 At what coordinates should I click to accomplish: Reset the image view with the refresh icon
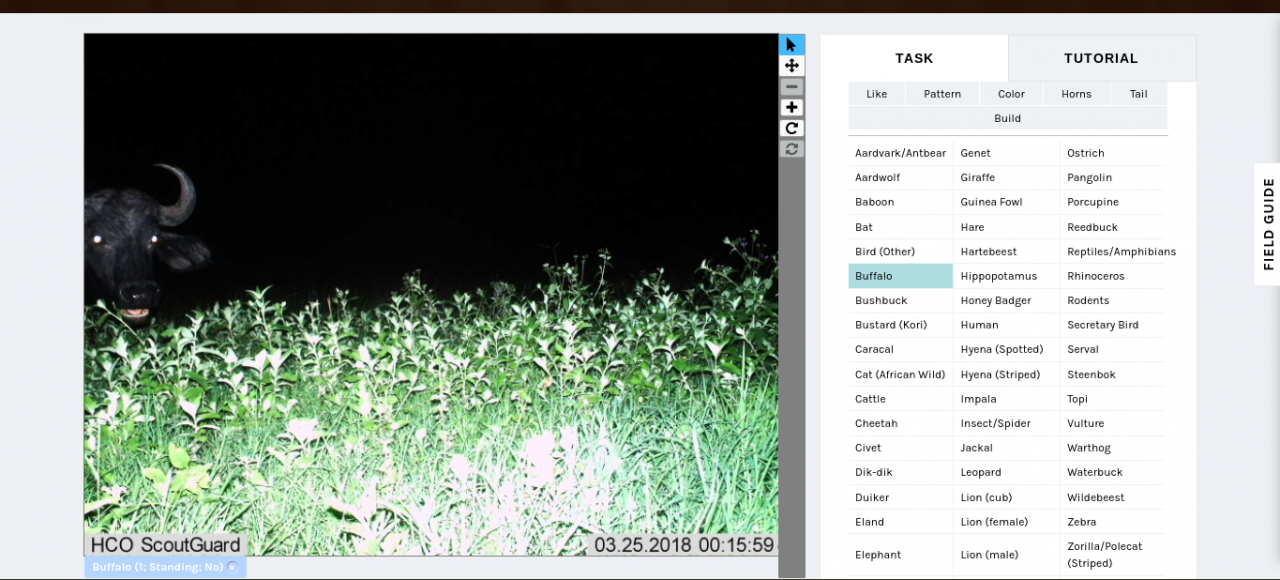click(791, 149)
